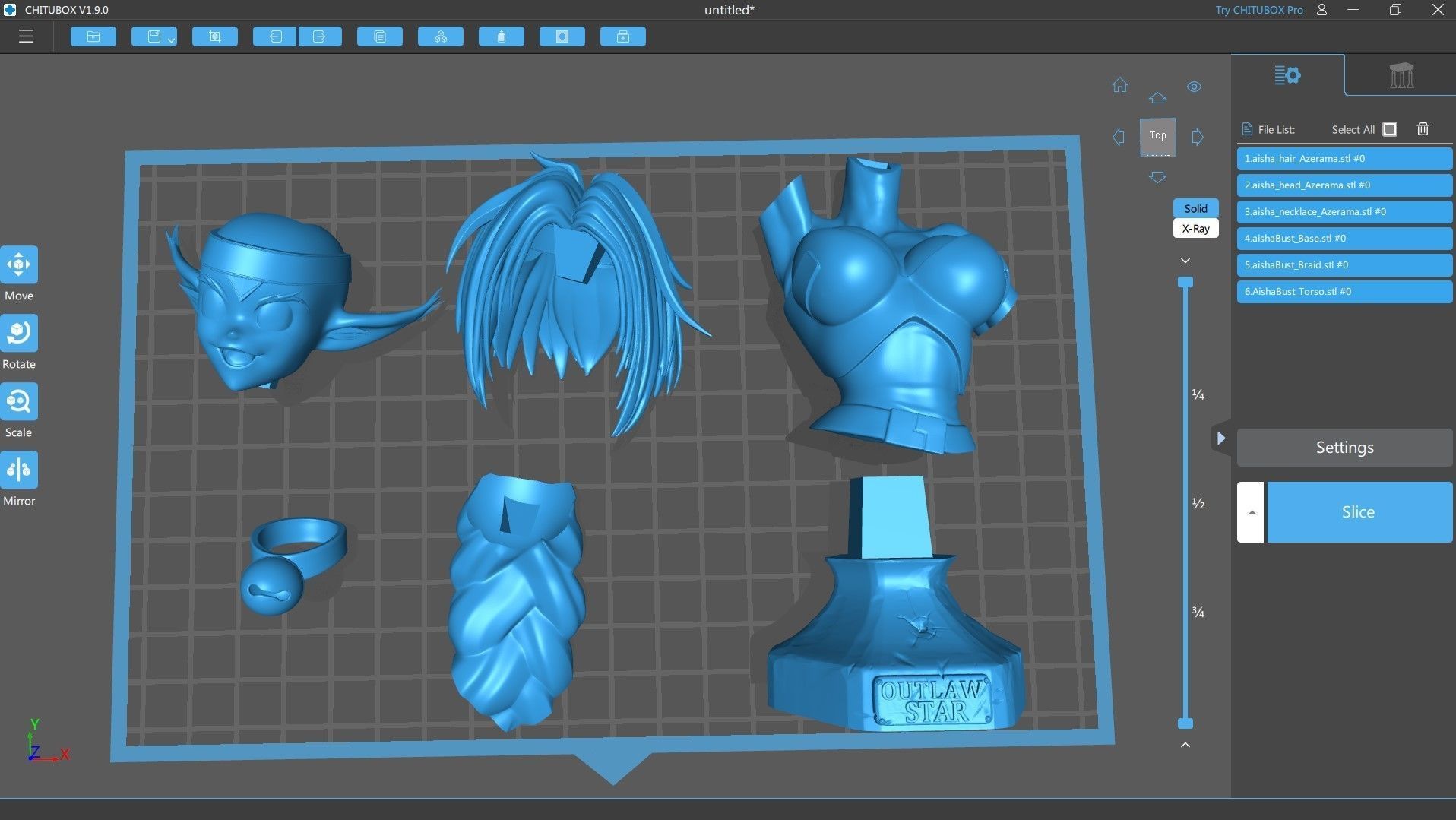
Task: Reset view with the Home icon
Action: click(1120, 84)
